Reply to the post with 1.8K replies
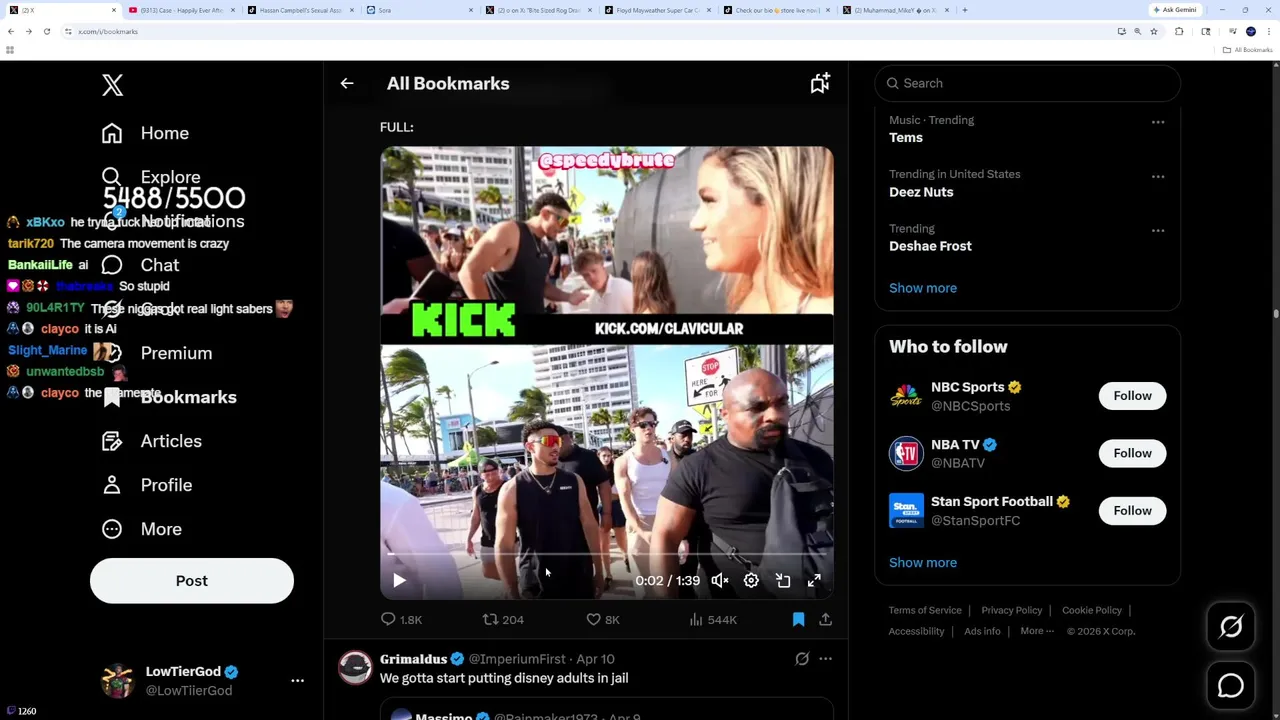1280x720 pixels. coord(401,620)
